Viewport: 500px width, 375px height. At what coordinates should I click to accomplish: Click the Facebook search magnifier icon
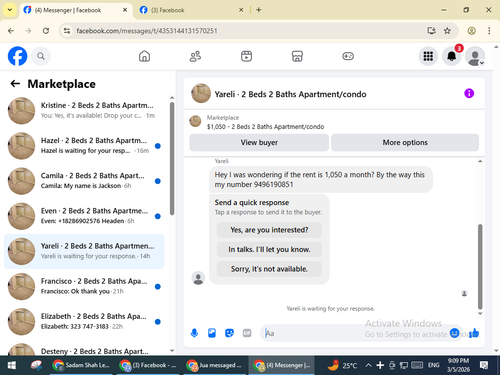click(41, 56)
